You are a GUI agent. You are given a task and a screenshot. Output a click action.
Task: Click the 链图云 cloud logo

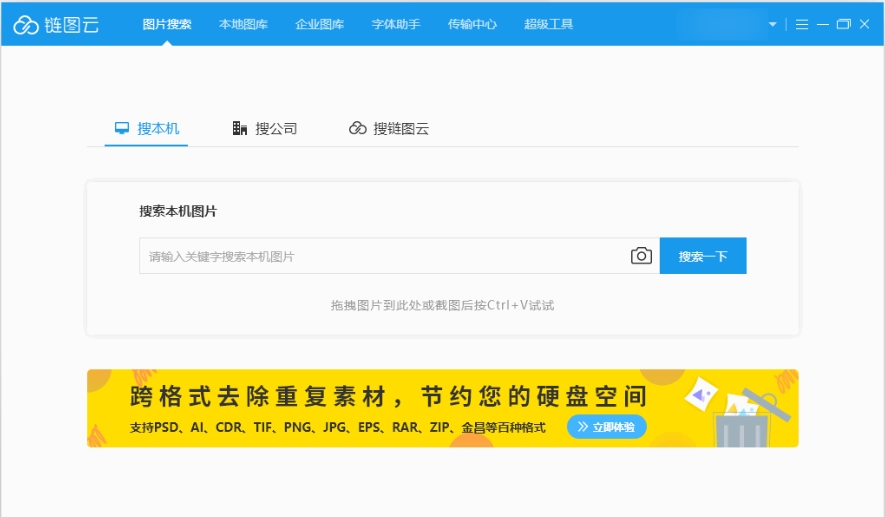tap(56, 25)
